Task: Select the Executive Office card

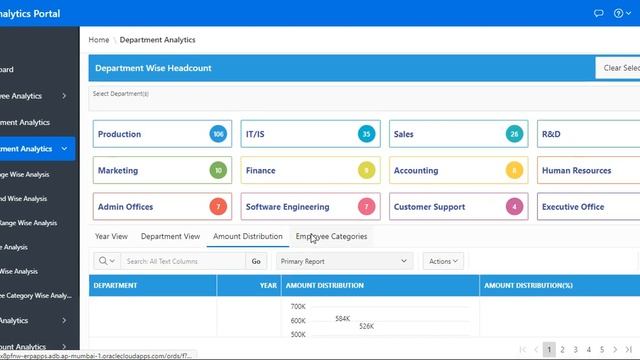Action: click(589, 207)
